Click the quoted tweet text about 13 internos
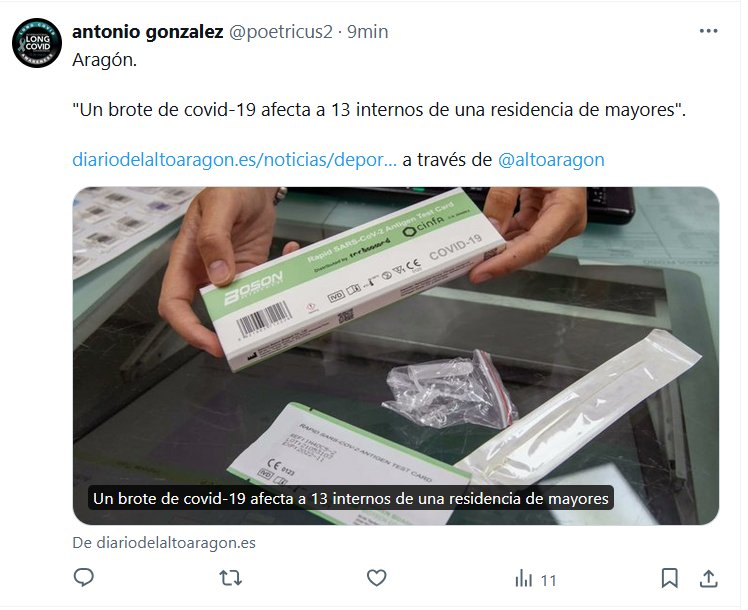748x610 pixels. [379, 110]
